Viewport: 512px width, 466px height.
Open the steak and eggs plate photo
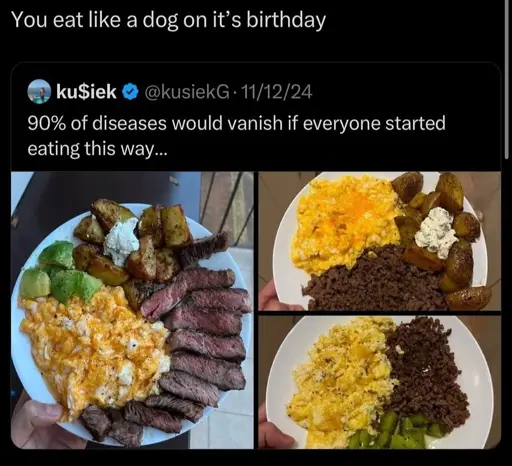point(132,310)
